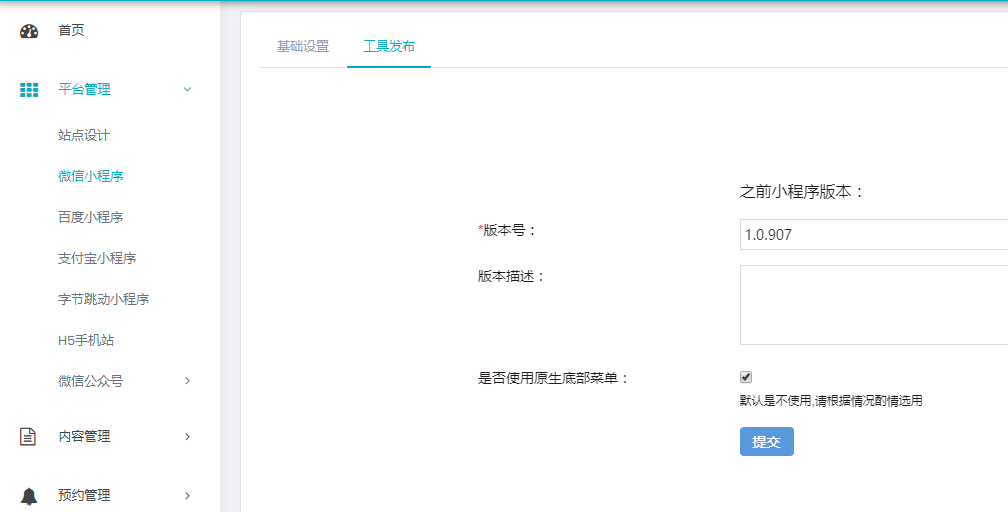Click the grid icon beside 平台管理
The width and height of the screenshot is (1008, 512).
tap(29, 90)
